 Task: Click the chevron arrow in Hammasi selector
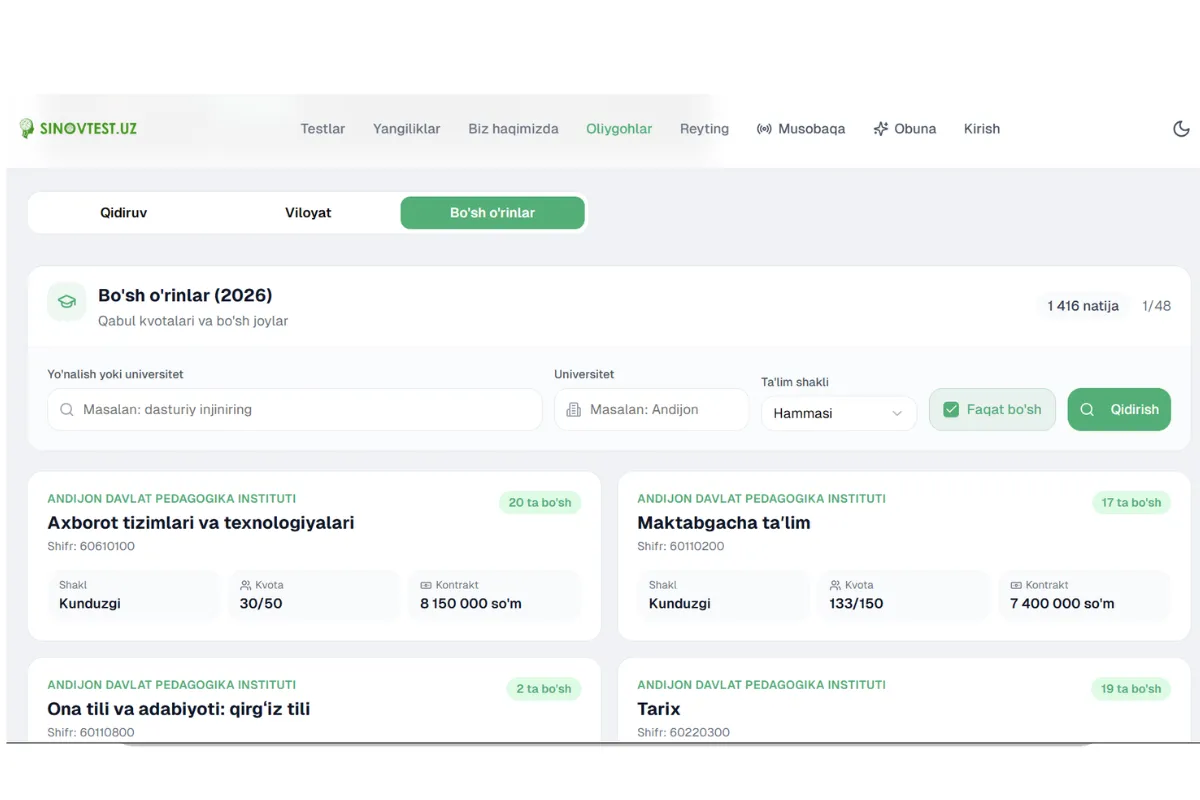pos(897,414)
